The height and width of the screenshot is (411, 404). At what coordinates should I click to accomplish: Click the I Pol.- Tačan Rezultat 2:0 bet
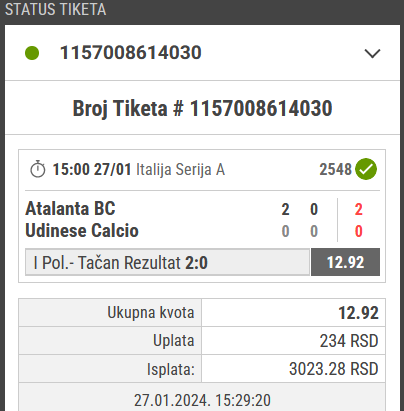pyautogui.click(x=167, y=262)
